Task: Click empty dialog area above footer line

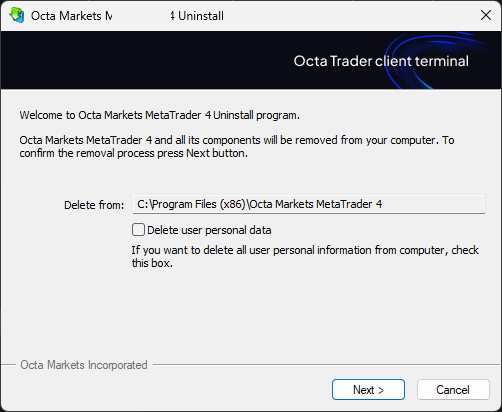Action: (250, 317)
